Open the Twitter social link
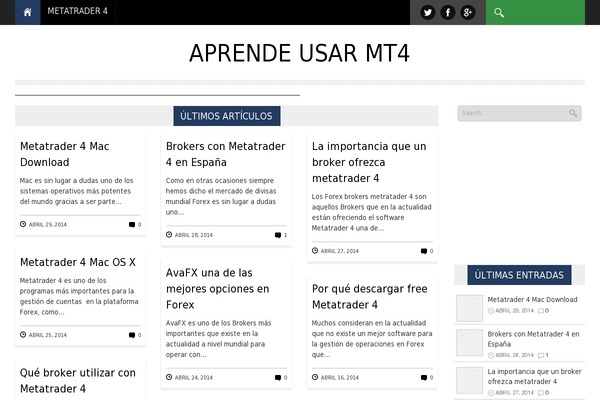This screenshot has width=600, height=400. pos(427,13)
